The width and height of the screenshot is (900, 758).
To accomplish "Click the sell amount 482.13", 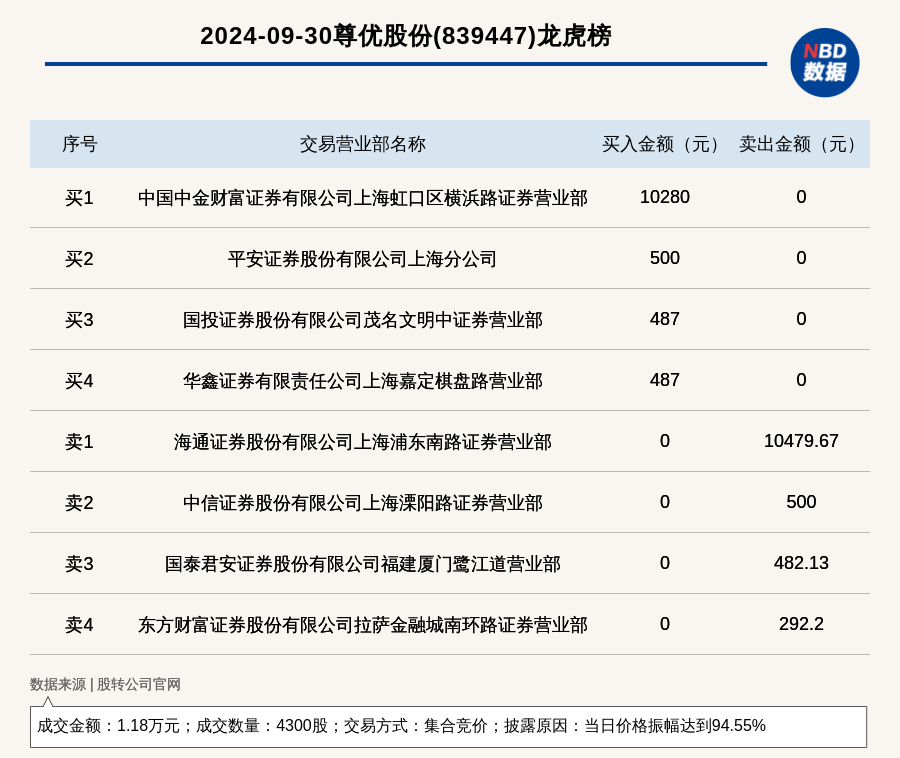I will (801, 562).
